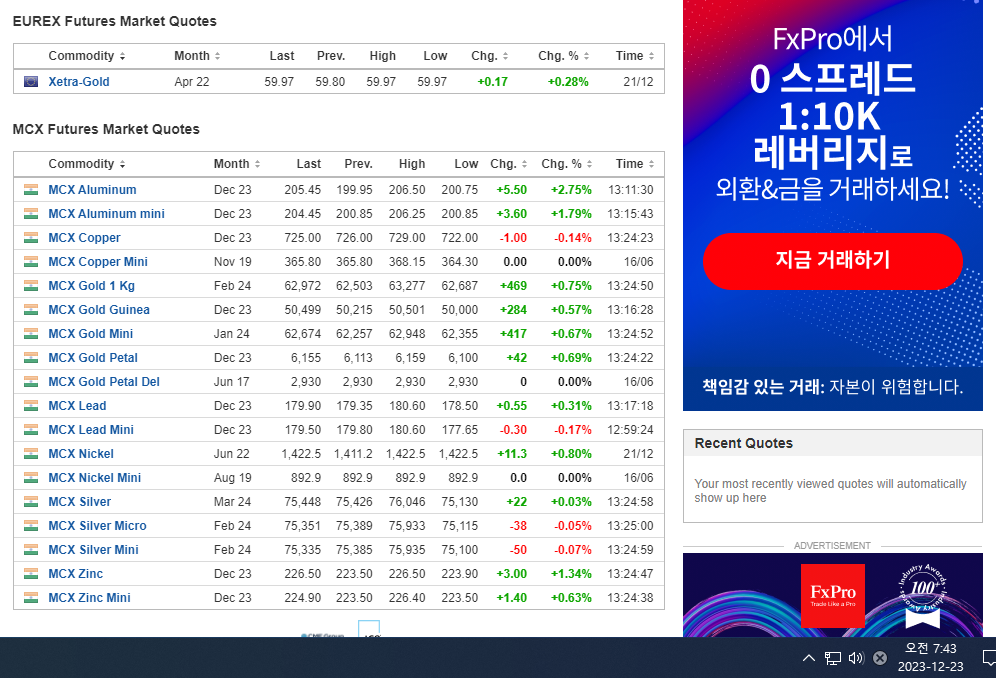Image resolution: width=996 pixels, height=678 pixels.
Task: Click the India flag icon beside MCX Copper
Action: pyautogui.click(x=30, y=238)
